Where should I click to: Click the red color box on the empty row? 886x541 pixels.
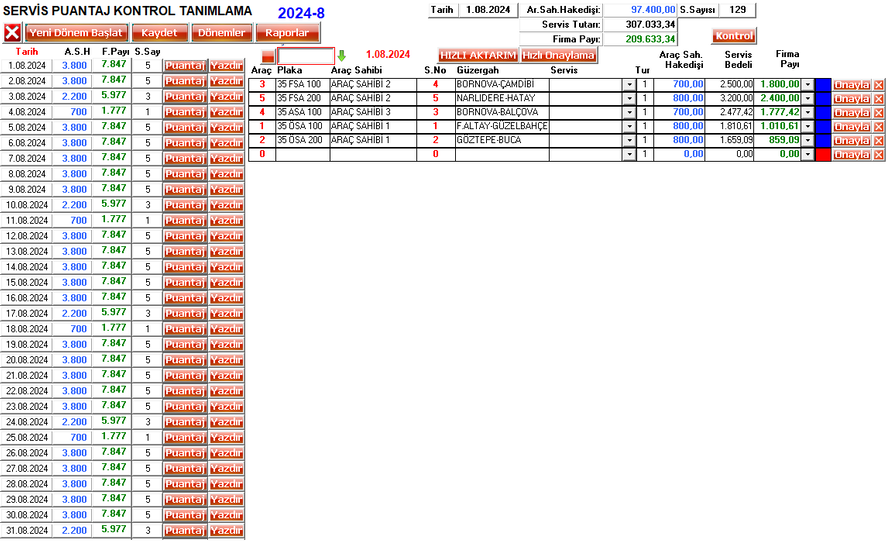click(x=823, y=155)
